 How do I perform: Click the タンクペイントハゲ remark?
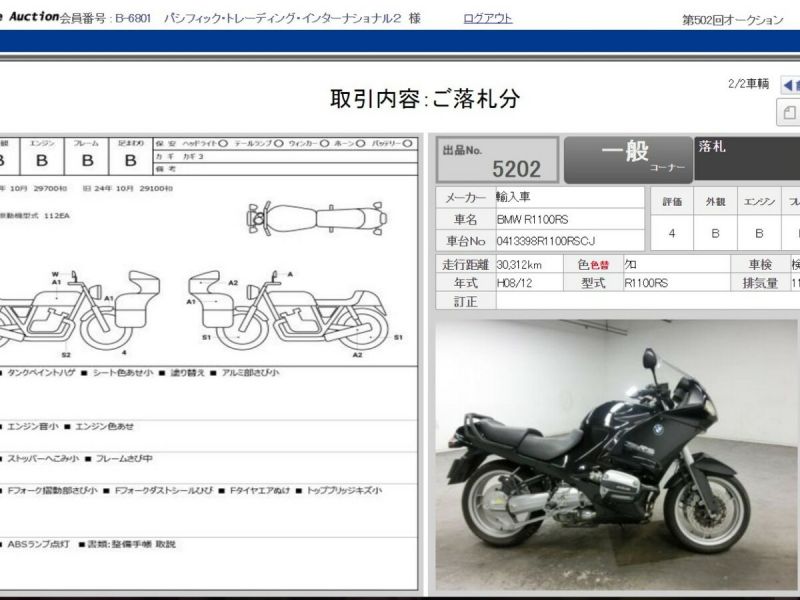(41, 373)
